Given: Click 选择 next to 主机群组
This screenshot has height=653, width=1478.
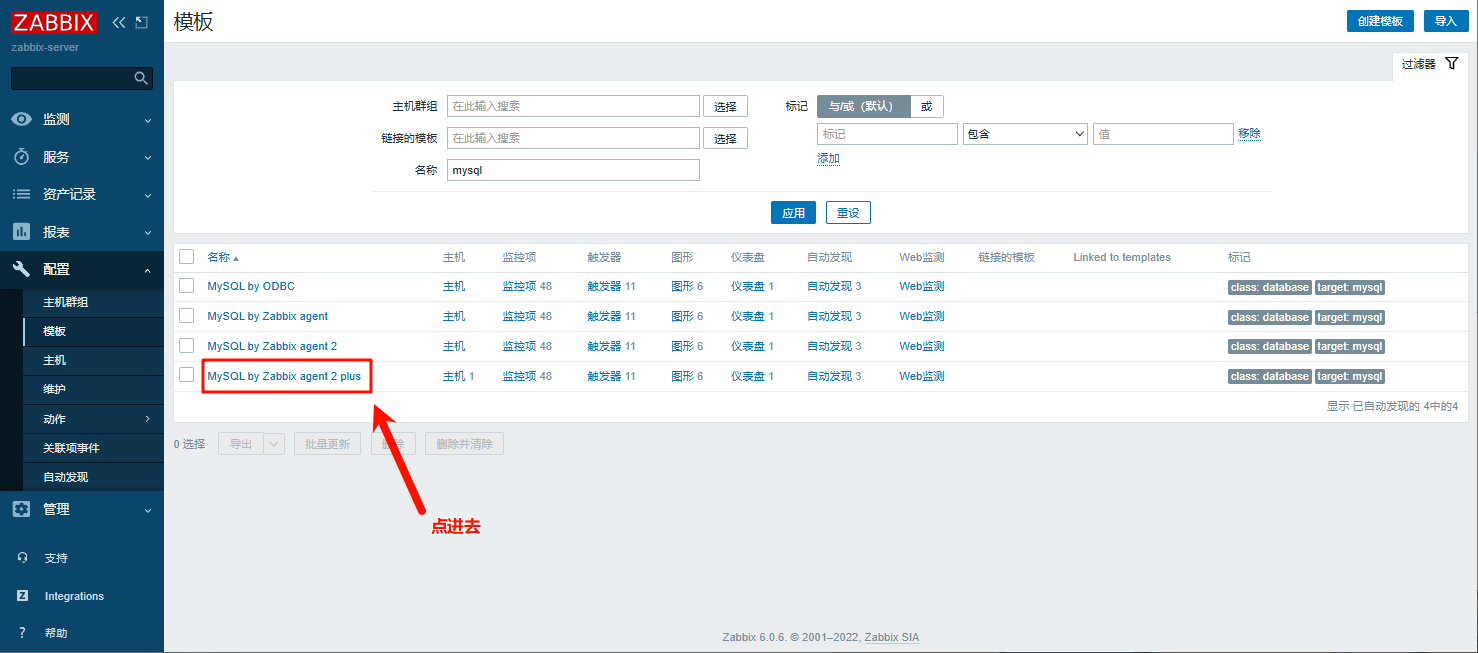Looking at the screenshot, I should tap(725, 107).
